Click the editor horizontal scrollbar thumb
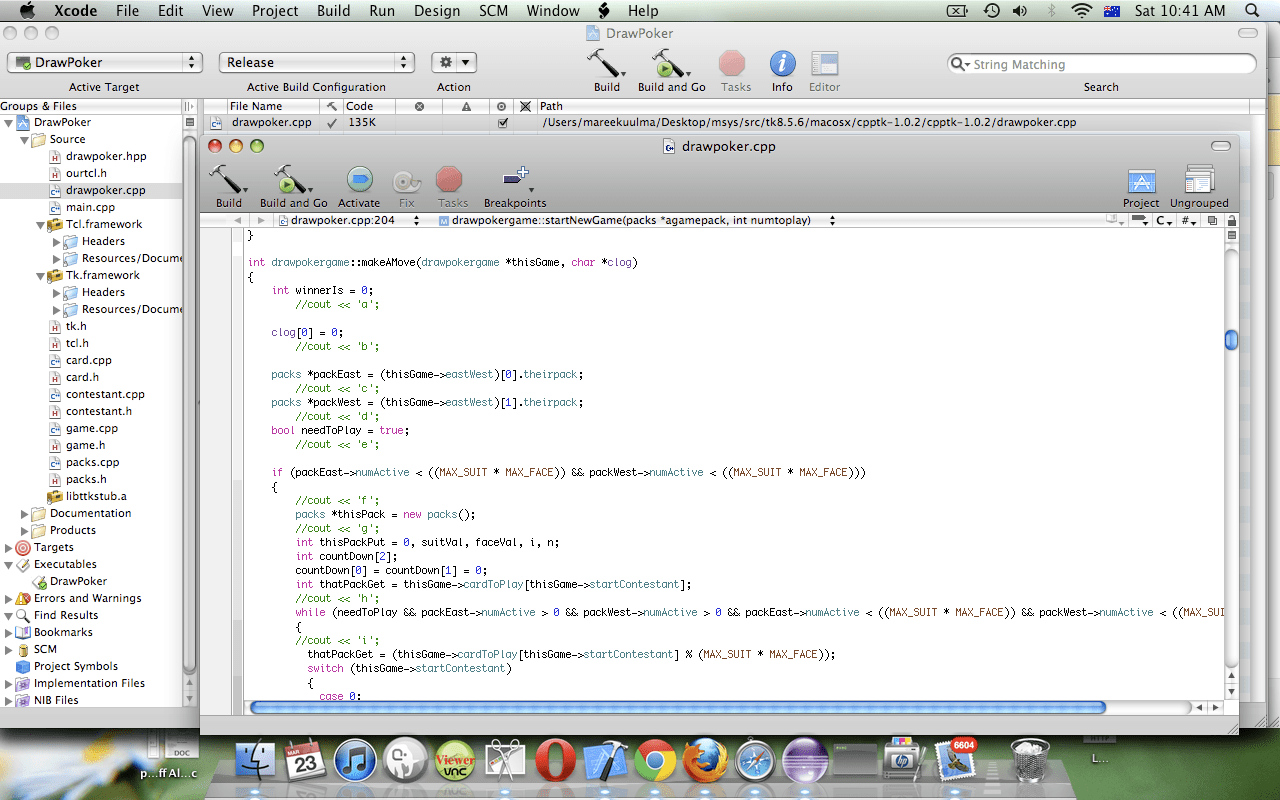1280x800 pixels. click(677, 707)
